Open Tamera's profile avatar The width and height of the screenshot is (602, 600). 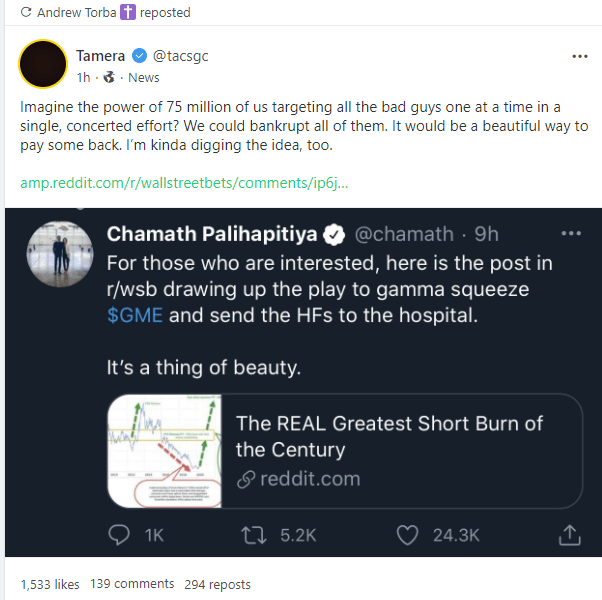point(43,65)
